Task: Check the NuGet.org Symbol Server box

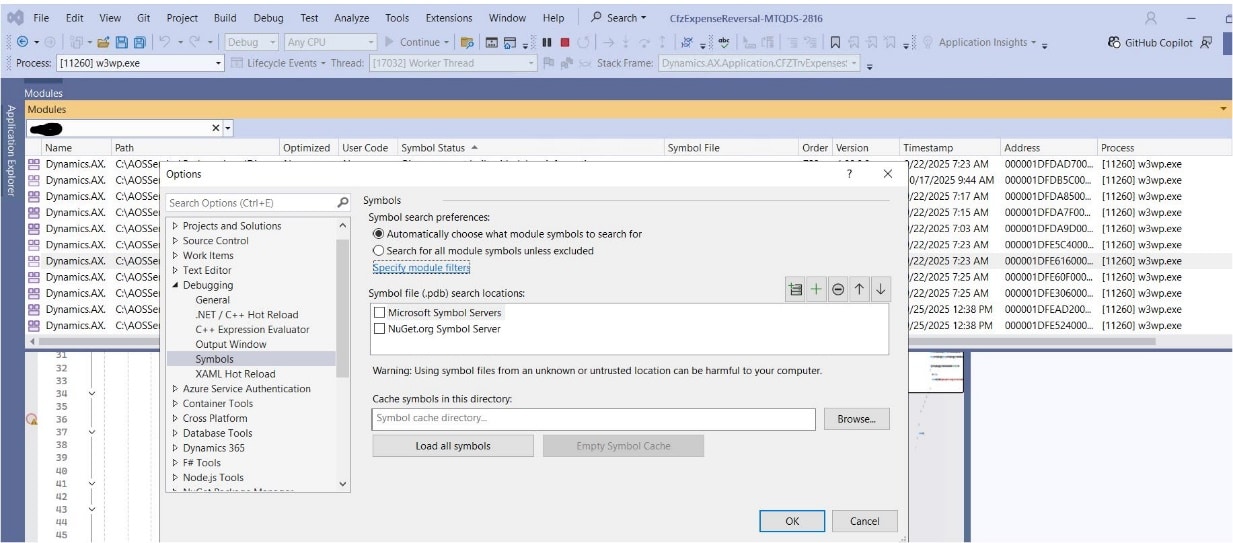Action: (x=379, y=328)
